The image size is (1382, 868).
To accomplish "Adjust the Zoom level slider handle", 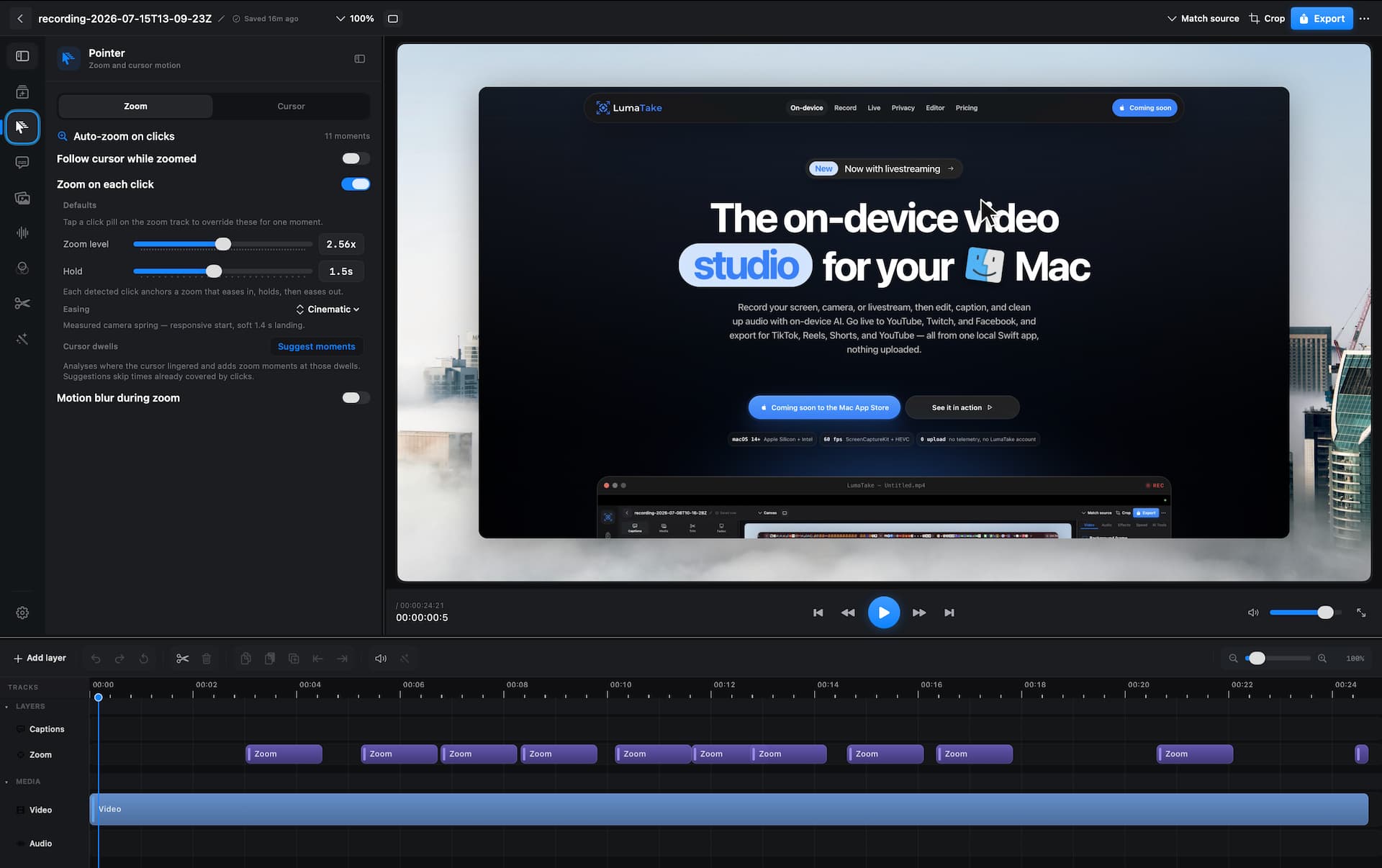I will [x=223, y=245].
